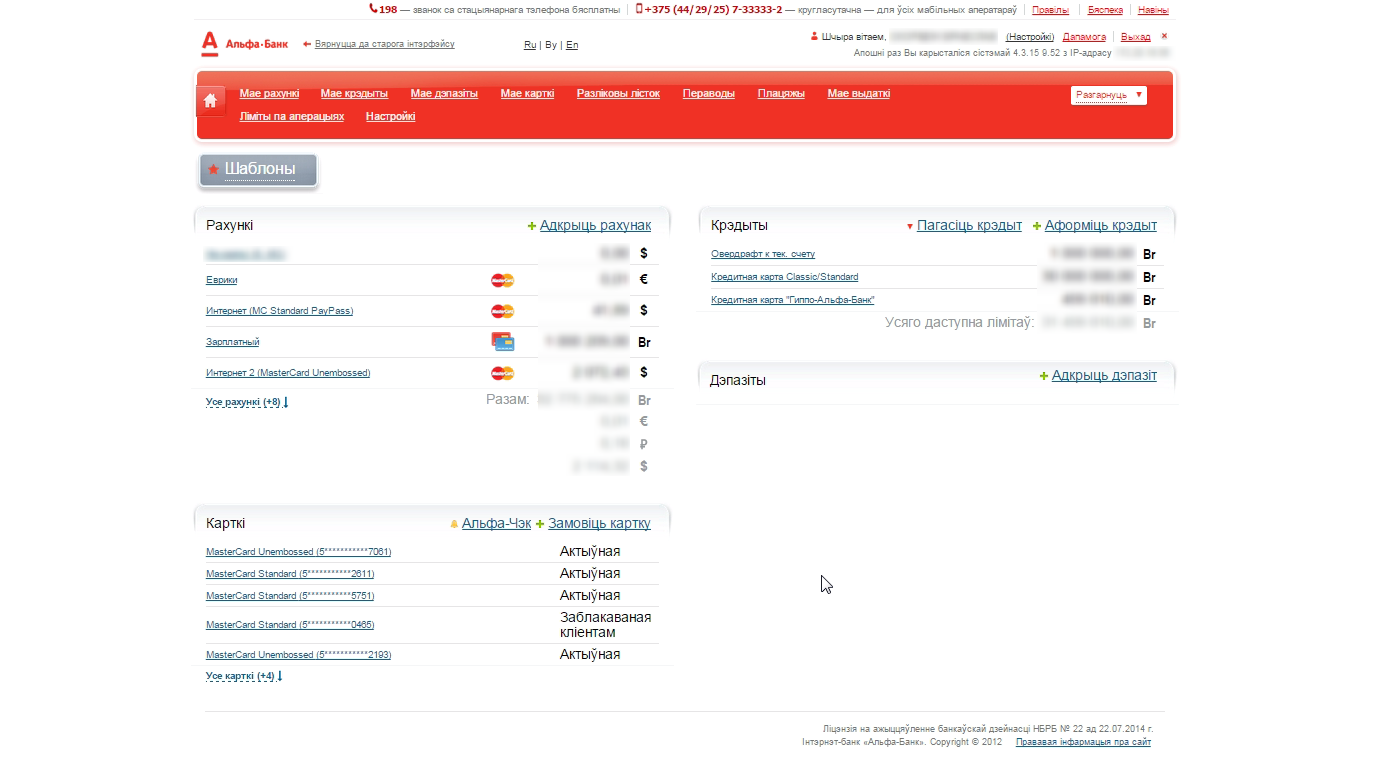Open Мае рахункі menu item
This screenshot has width=1383, height=774.
click(x=269, y=93)
